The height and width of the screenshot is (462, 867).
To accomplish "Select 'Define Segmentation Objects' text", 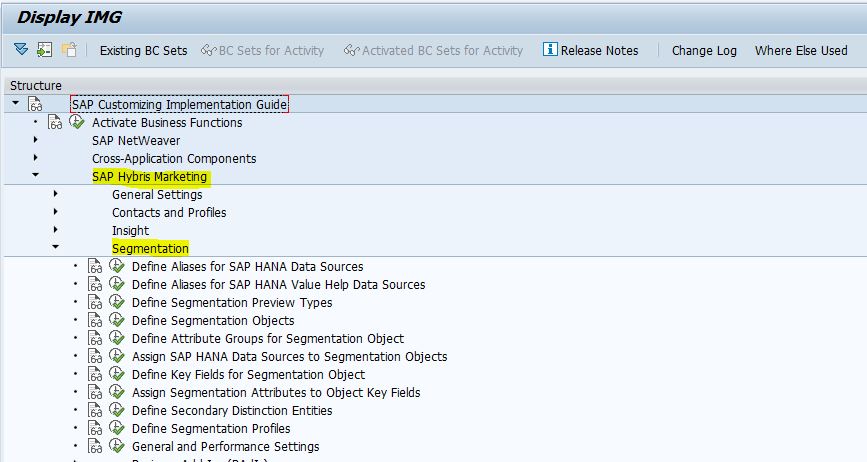I will click(213, 321).
